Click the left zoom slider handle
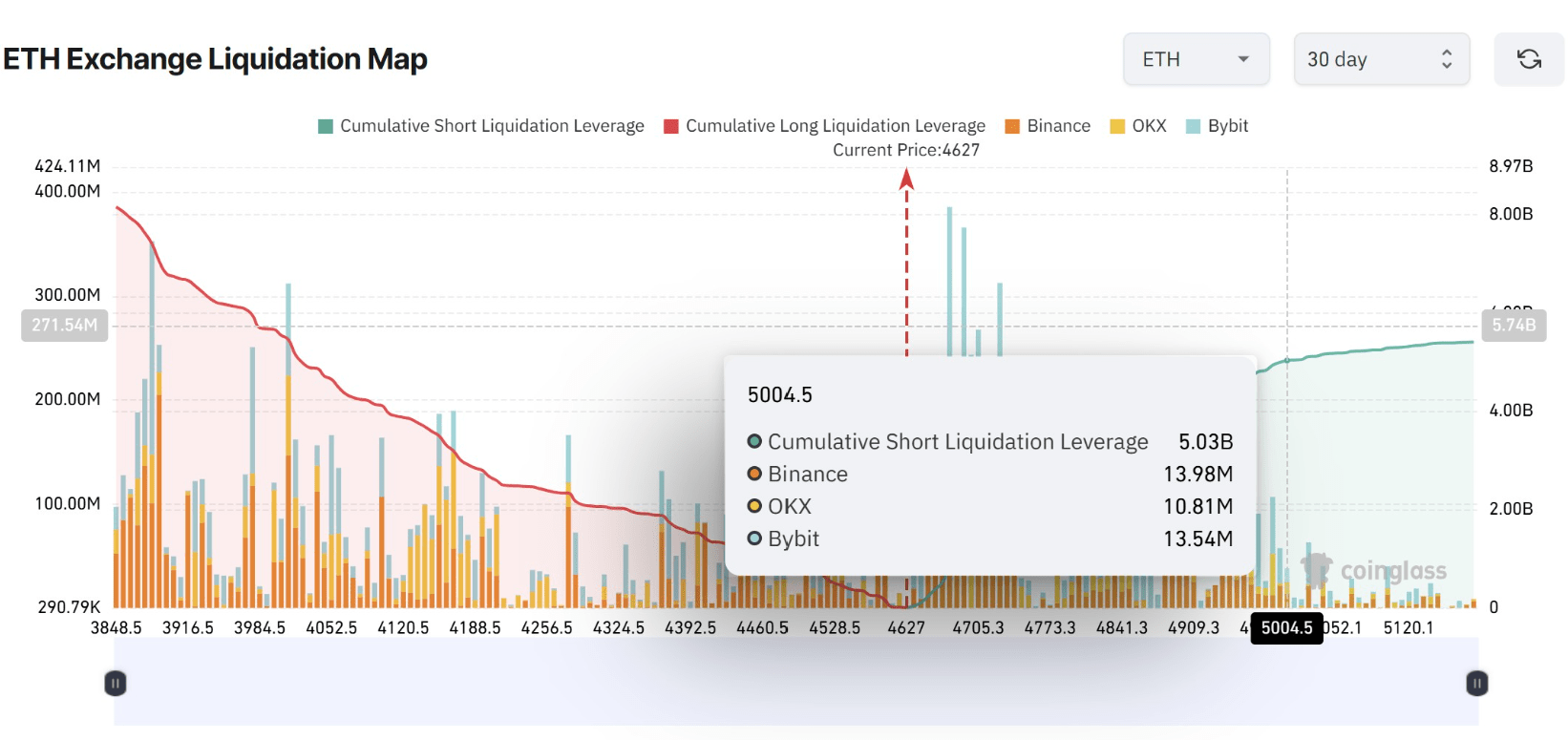This screenshot has height=740, width=1568. tap(116, 683)
